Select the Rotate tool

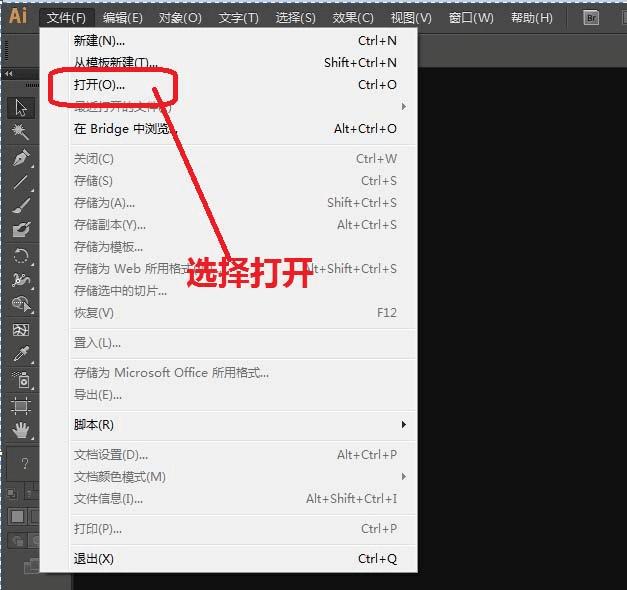point(21,256)
